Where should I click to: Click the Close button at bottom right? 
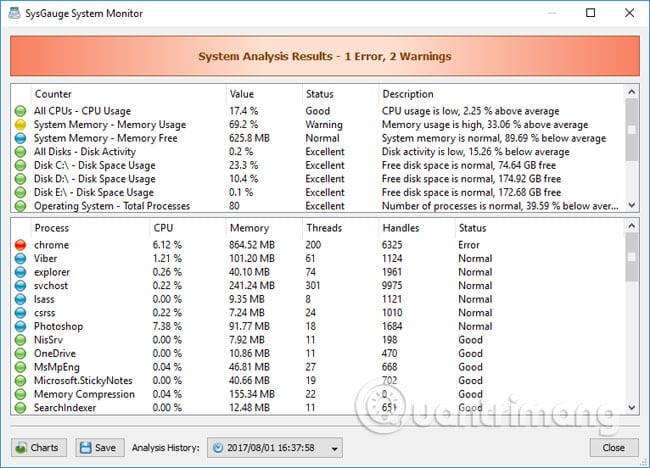pos(614,448)
